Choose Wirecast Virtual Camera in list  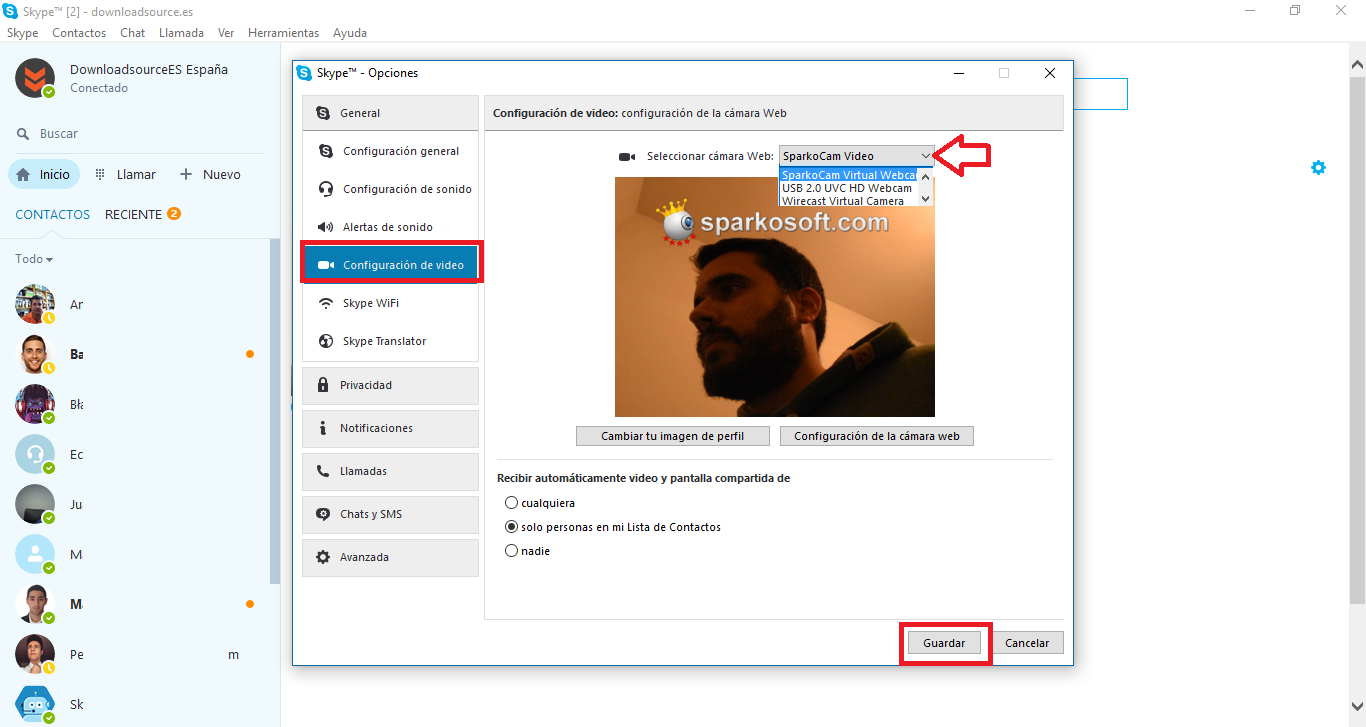(849, 201)
